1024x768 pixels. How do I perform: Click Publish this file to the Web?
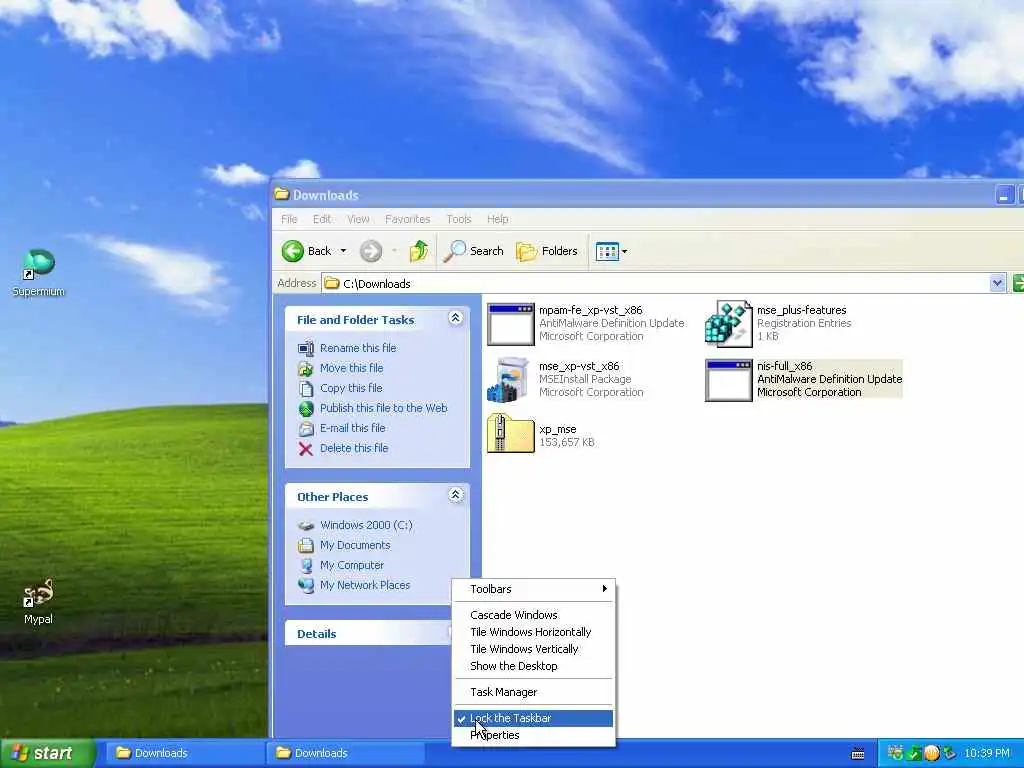pos(383,408)
